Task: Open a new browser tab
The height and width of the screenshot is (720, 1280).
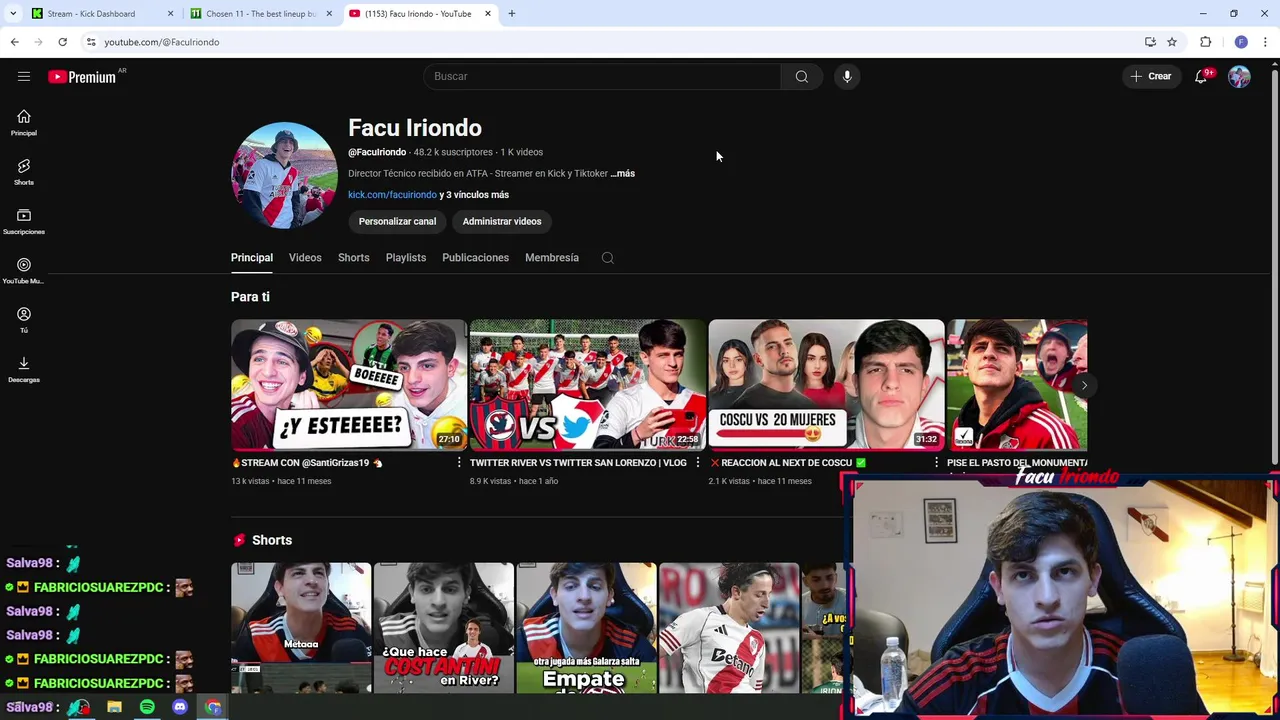Action: (x=512, y=14)
